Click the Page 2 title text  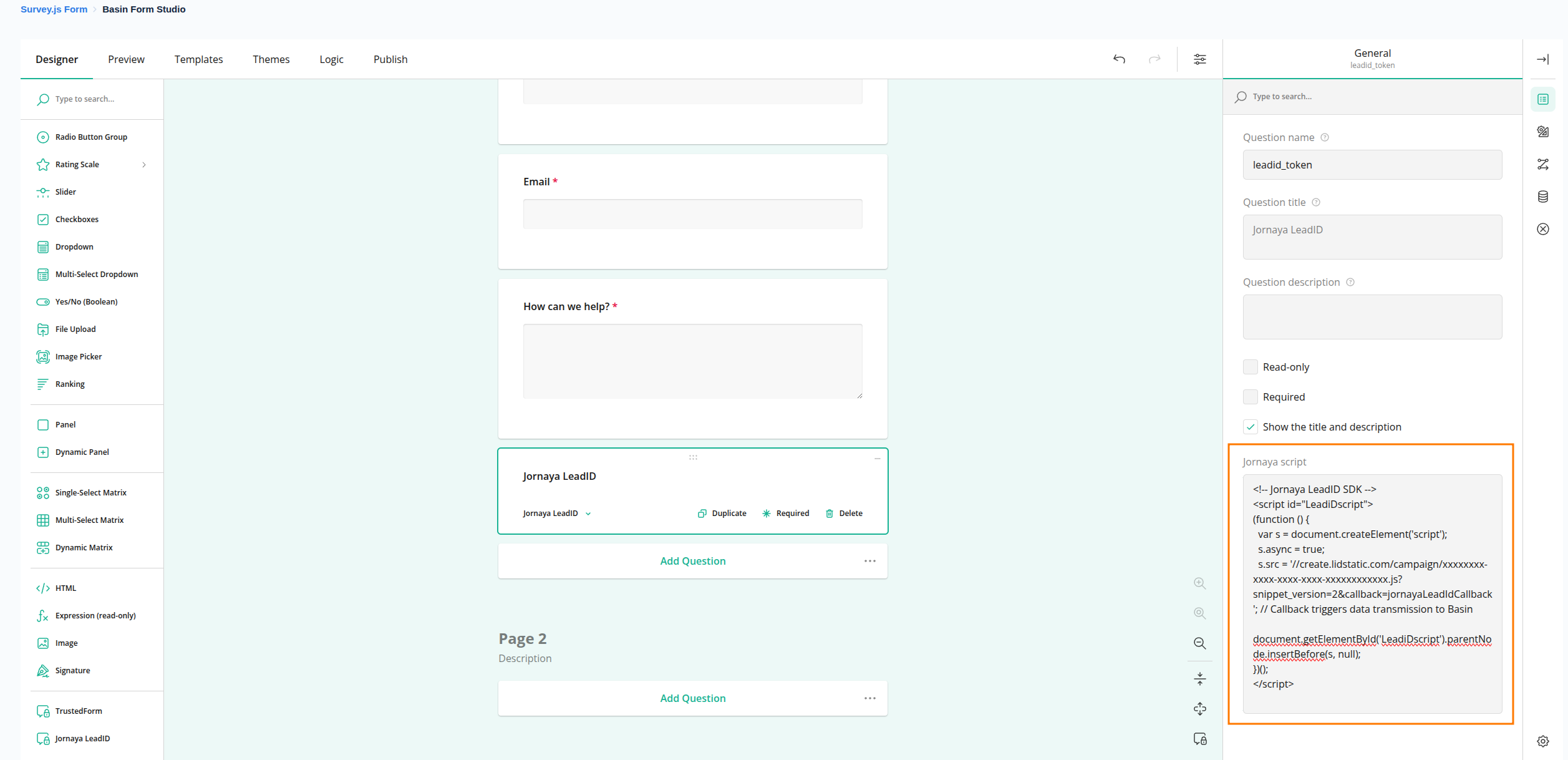click(522, 638)
